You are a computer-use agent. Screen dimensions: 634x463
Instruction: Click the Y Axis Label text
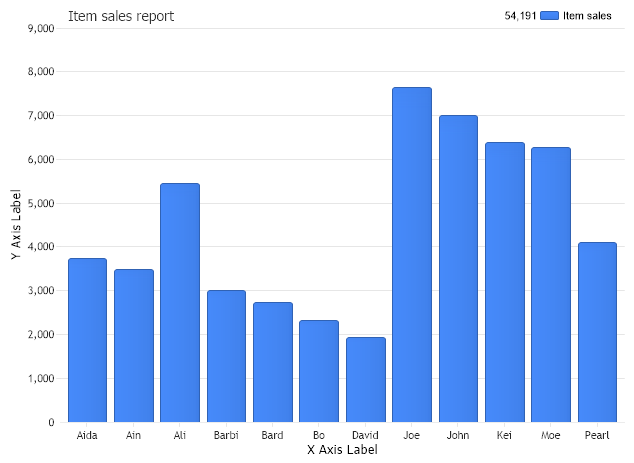16,225
